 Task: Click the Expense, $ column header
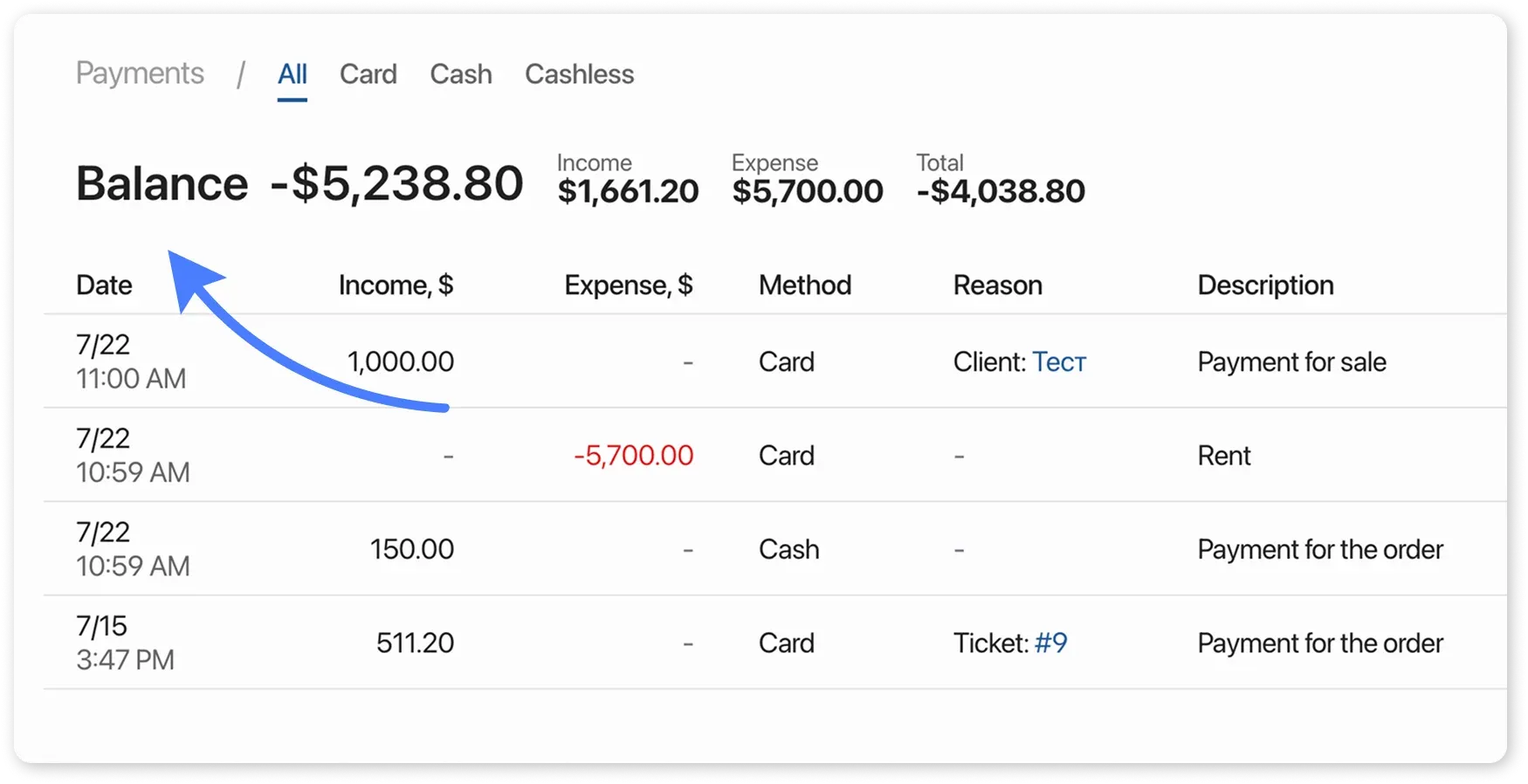628,285
